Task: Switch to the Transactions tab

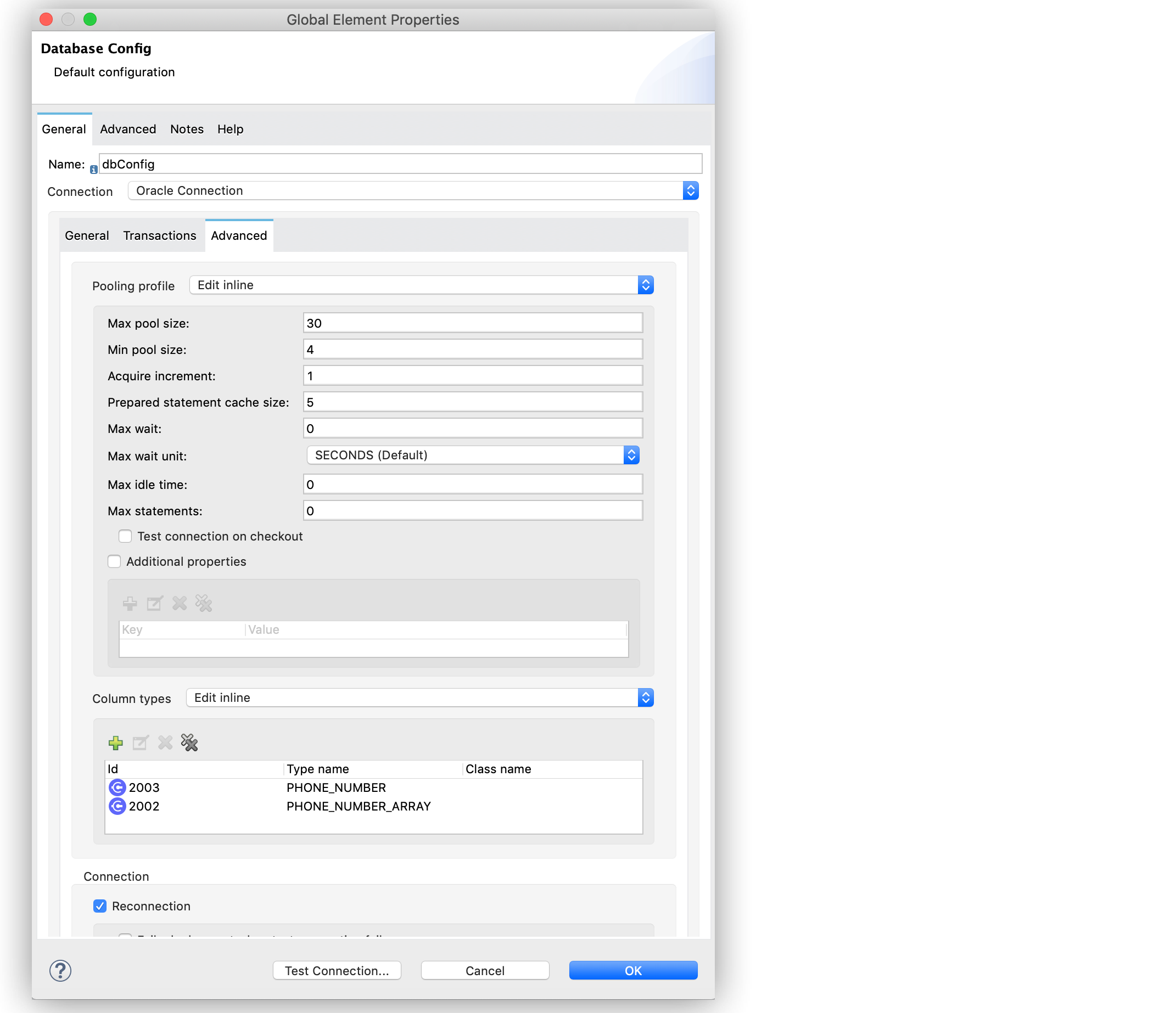Action: tap(159, 235)
